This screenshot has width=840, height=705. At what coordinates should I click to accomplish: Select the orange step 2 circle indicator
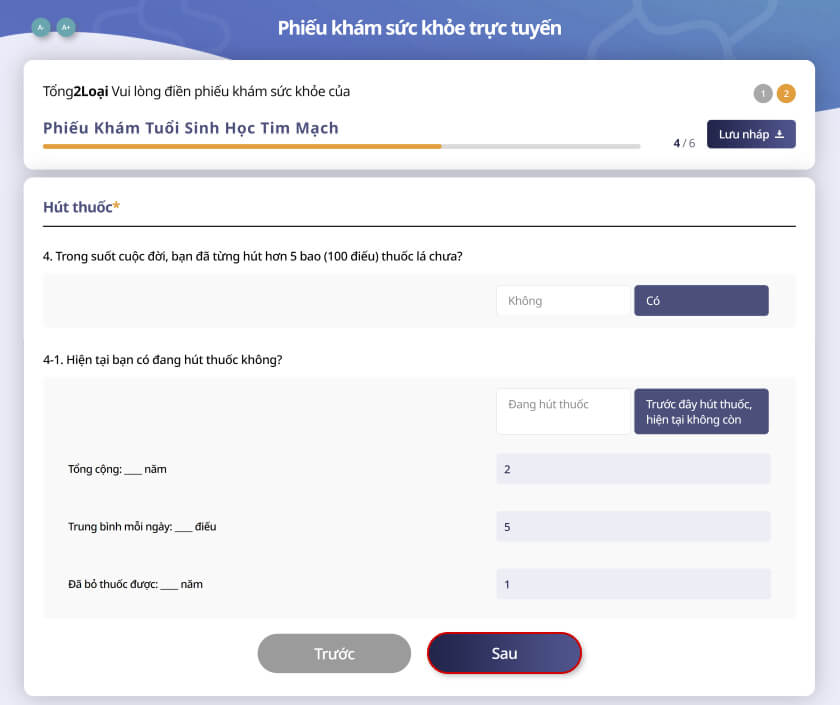click(x=786, y=94)
